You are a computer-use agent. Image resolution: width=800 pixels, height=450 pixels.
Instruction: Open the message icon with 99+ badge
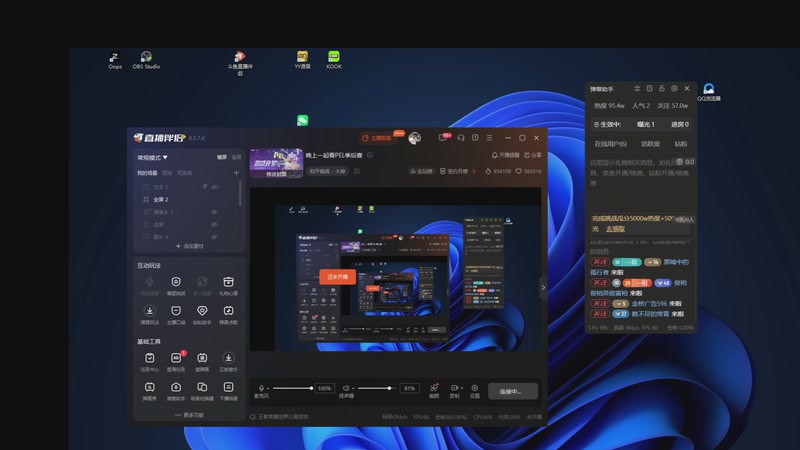[x=444, y=137]
